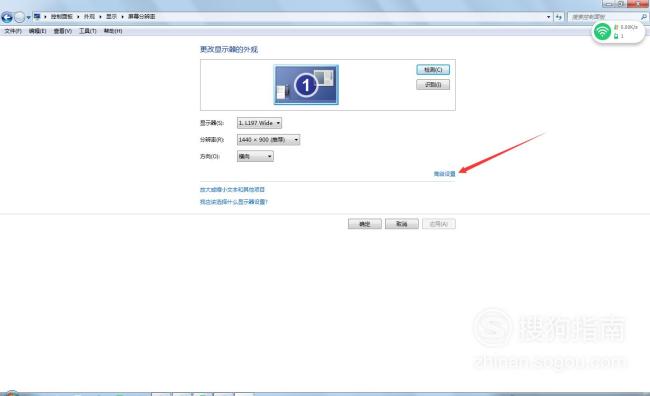Click the 识别(I) identify button
This screenshot has width=650, height=396.
433,85
